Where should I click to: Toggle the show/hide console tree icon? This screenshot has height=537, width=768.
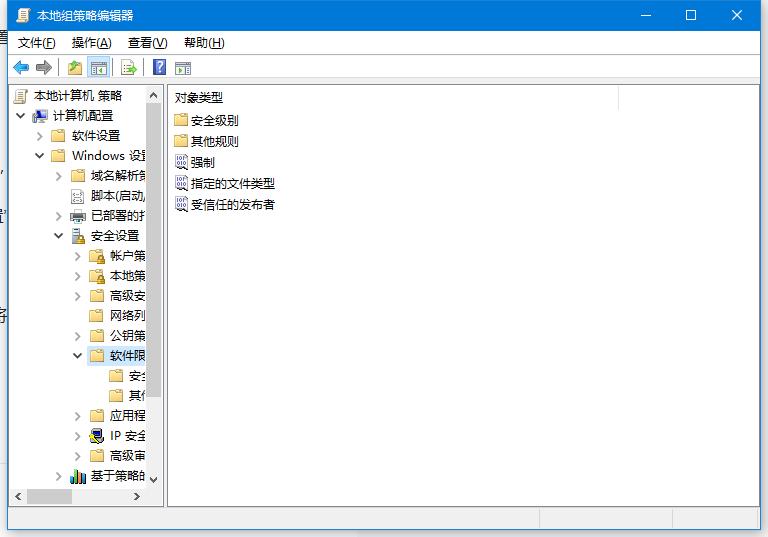tap(98, 67)
